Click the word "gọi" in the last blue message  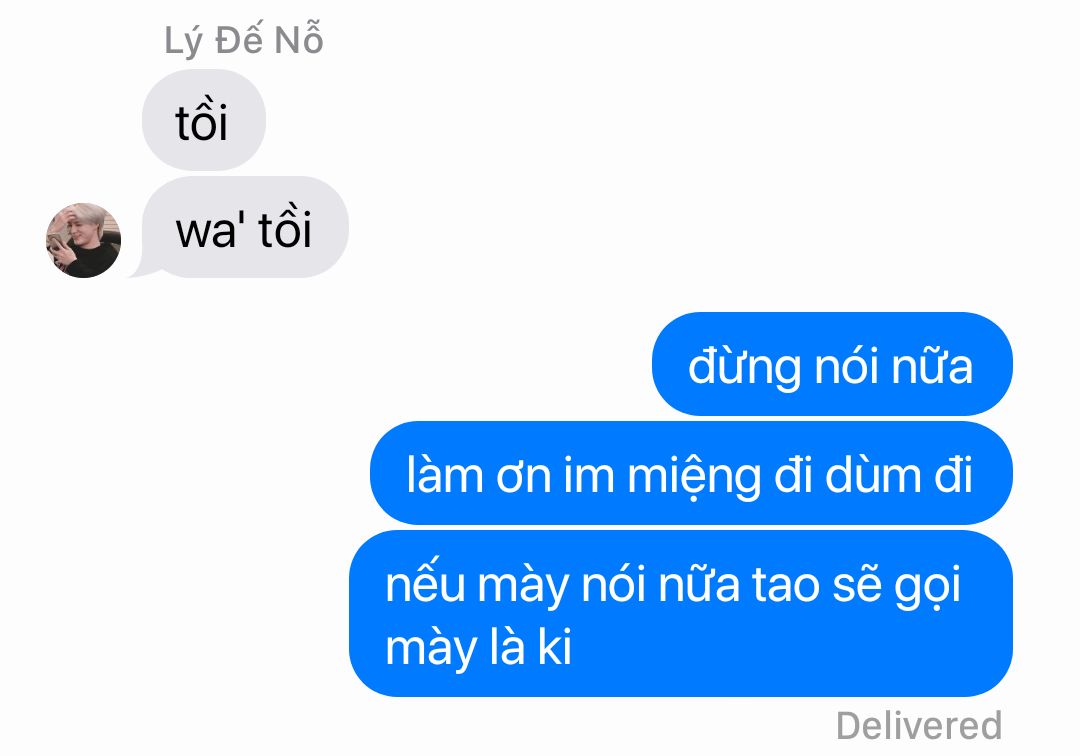point(927,587)
